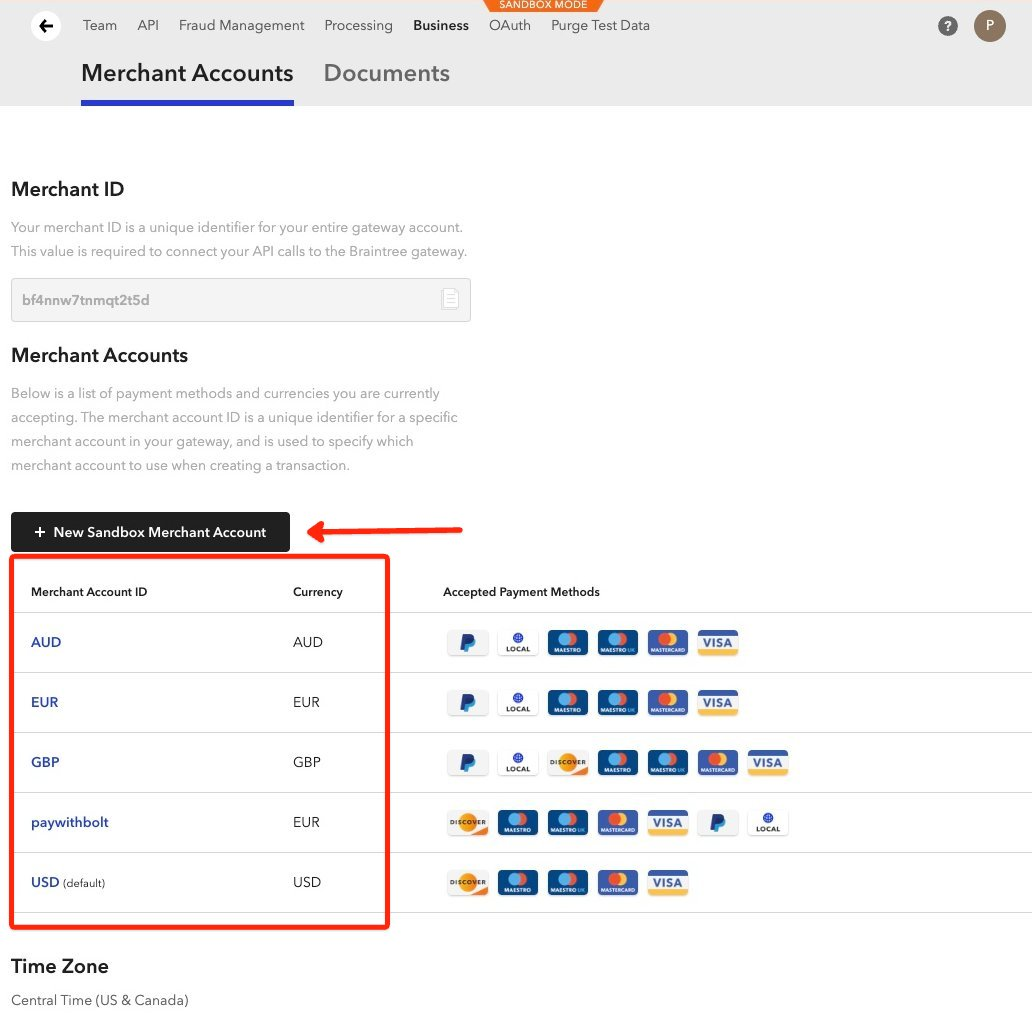Click the GBP currency cell

[307, 762]
